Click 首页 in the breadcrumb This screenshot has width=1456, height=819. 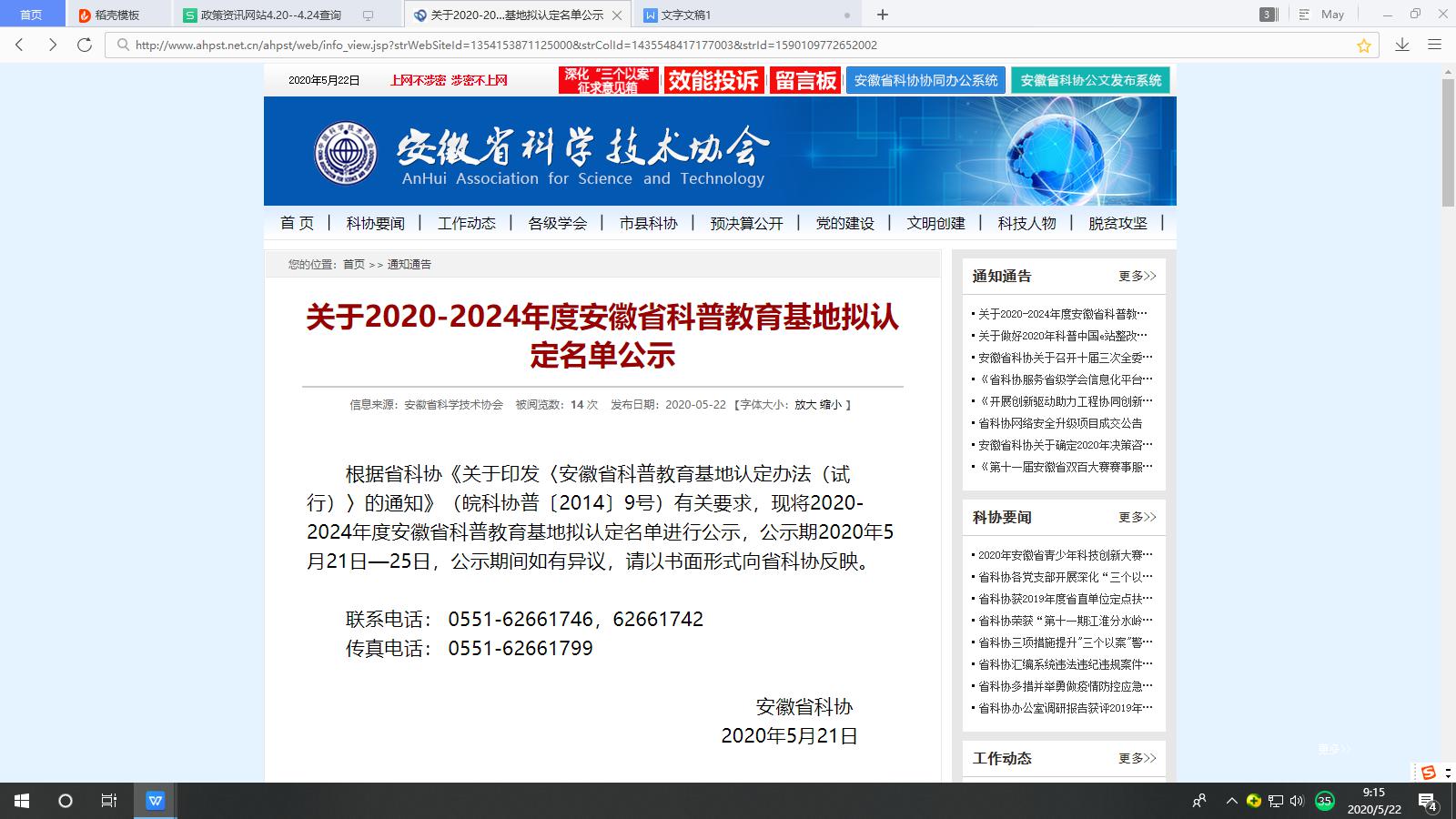[x=353, y=264]
